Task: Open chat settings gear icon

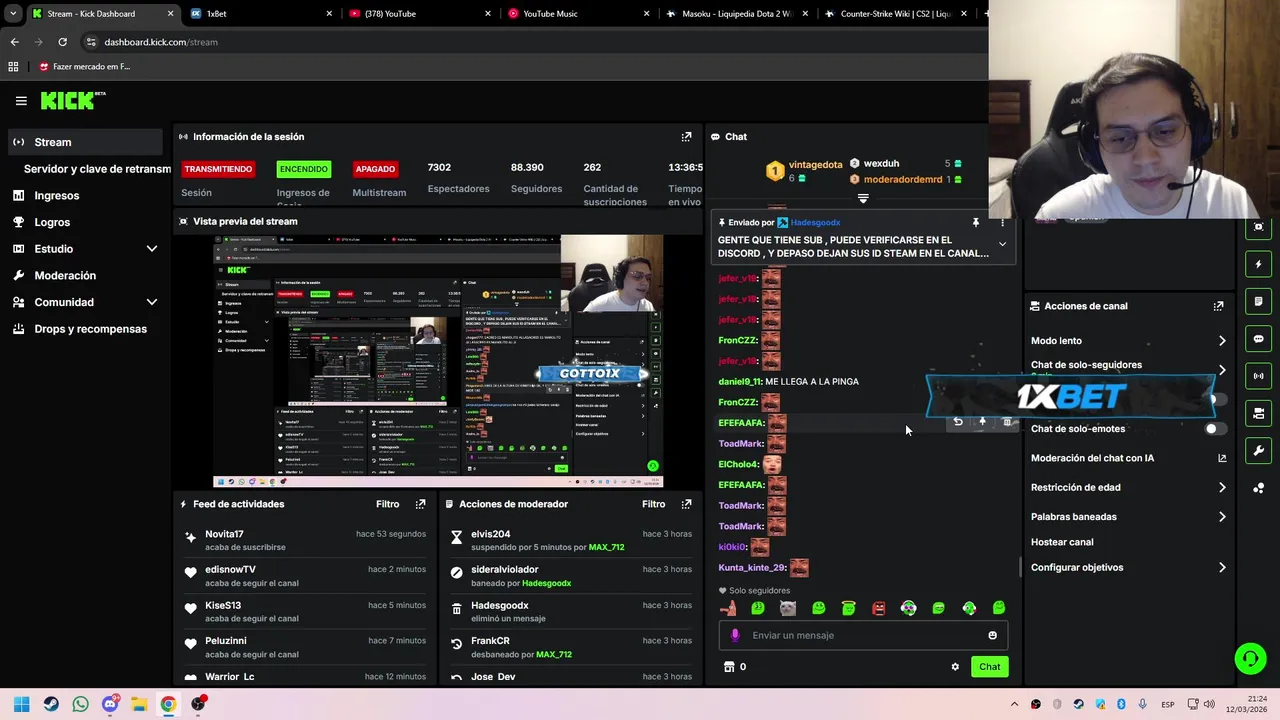Action: [955, 667]
